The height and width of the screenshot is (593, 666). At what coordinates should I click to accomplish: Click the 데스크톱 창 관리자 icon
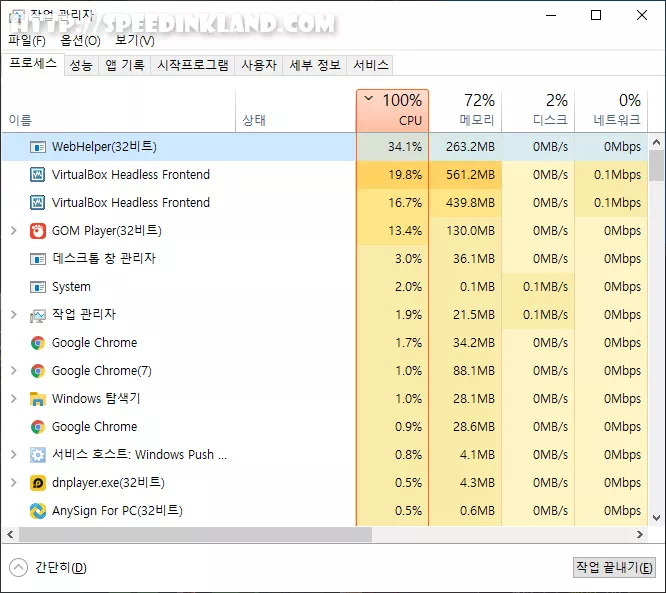38,259
